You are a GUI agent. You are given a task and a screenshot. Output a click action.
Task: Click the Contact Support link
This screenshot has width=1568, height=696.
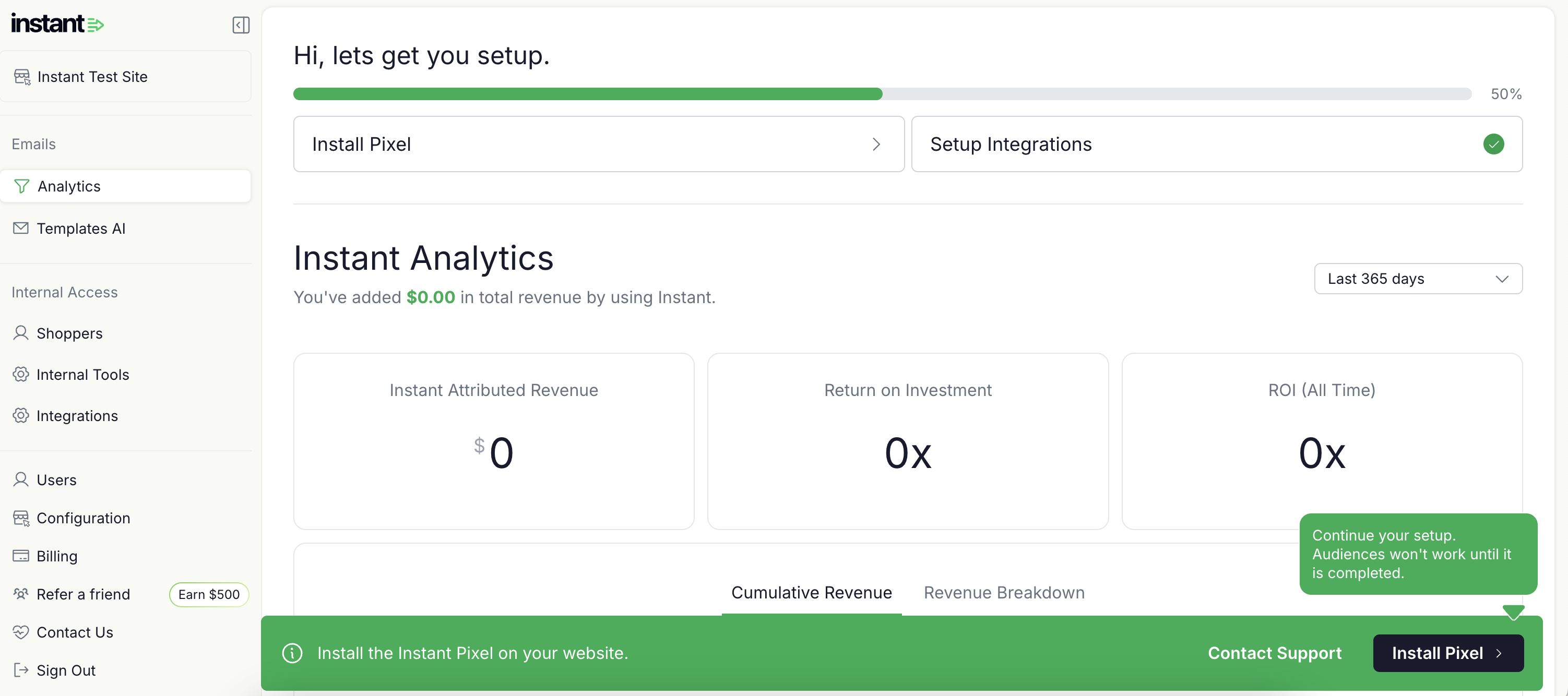pyautogui.click(x=1275, y=653)
